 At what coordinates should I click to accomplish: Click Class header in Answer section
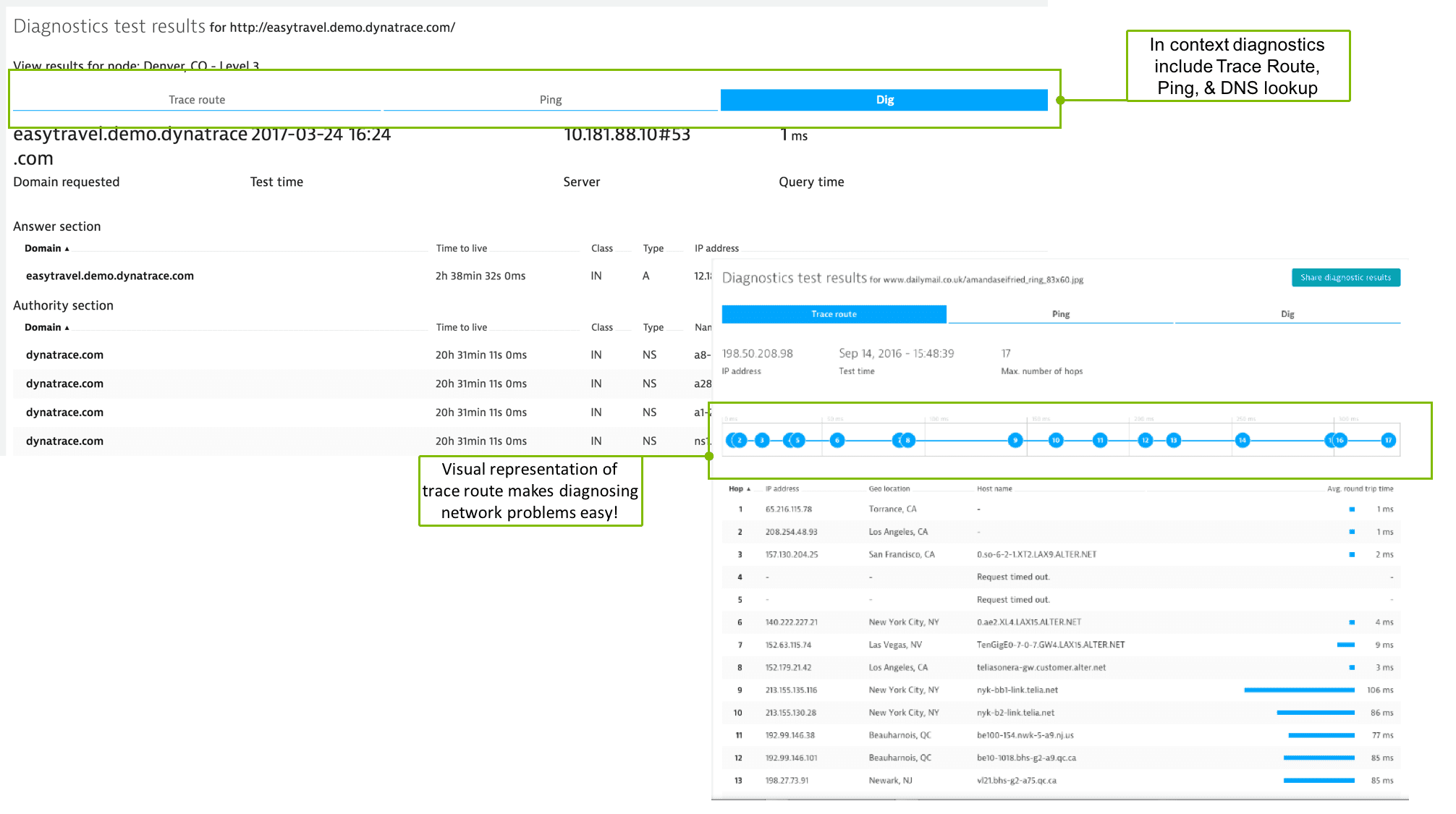(602, 248)
